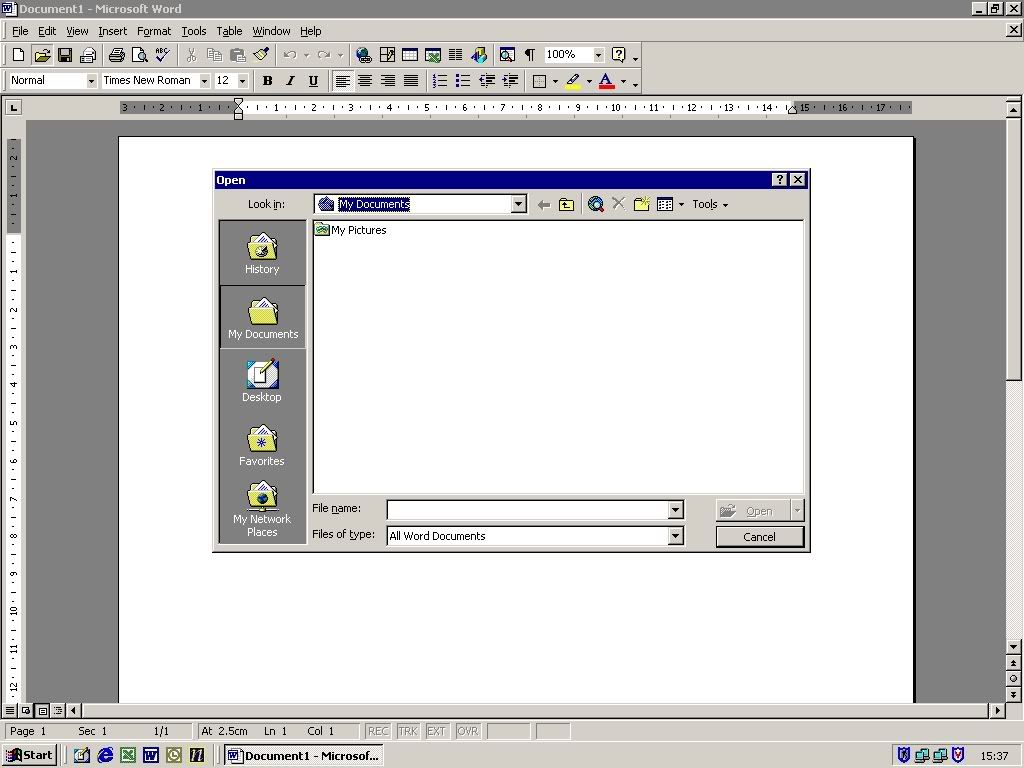Open My Network Places in sidebar
The image size is (1024, 768).
click(262, 509)
